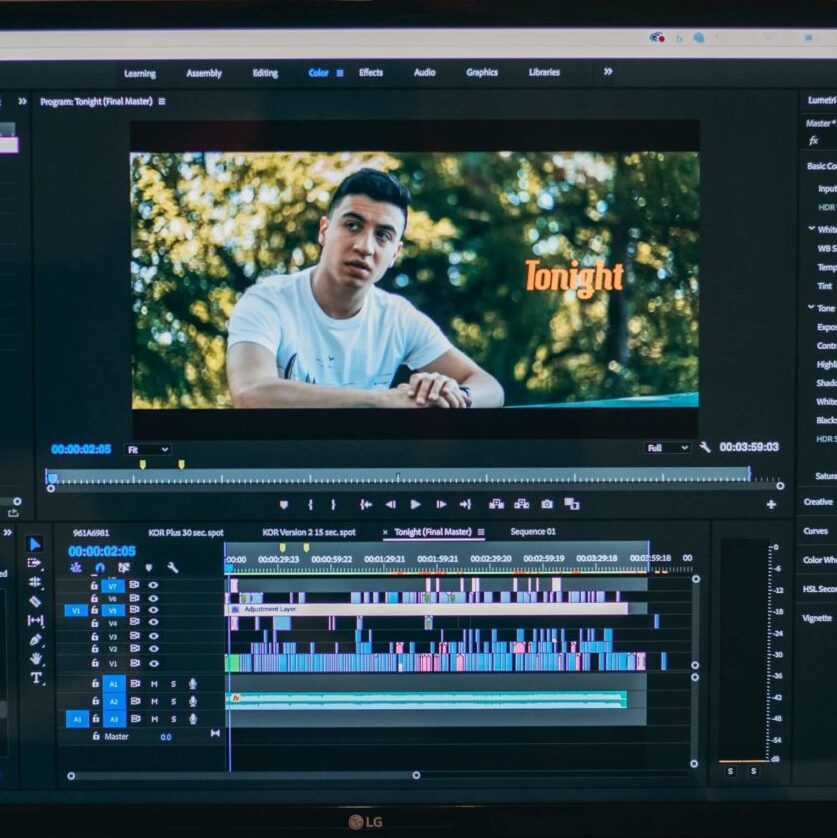Screen dimensions: 837x838
Task: Select the Hand tool
Action: point(36,658)
